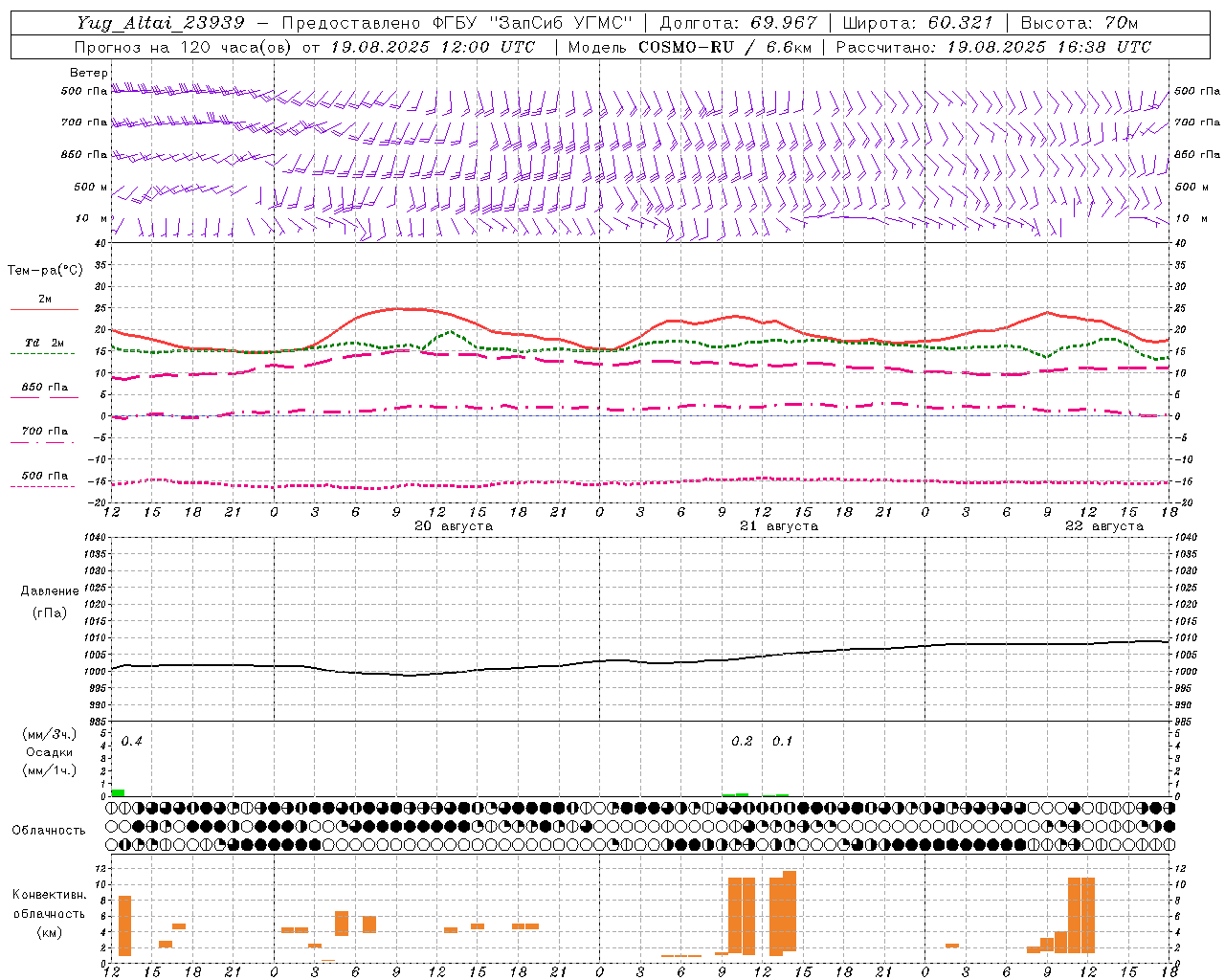Viewport: 1225px width, 980px height.
Task: Click the 20 августа date label
Action: [x=454, y=526]
